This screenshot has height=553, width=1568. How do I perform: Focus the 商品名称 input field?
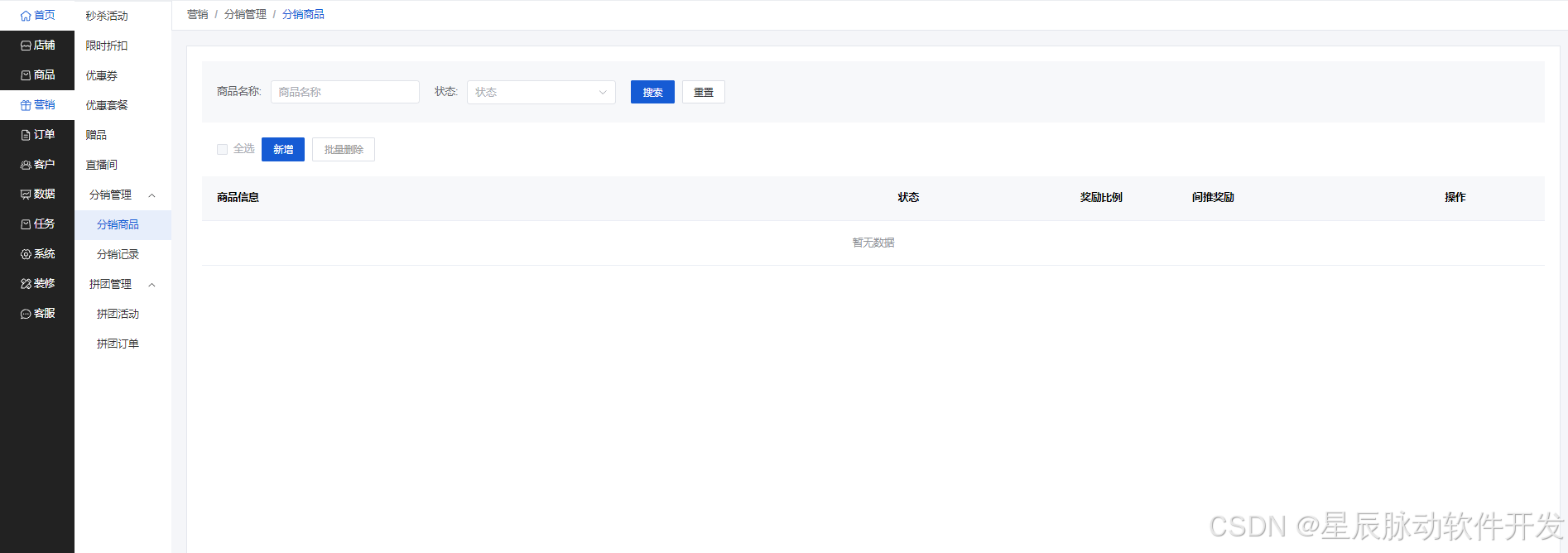pyautogui.click(x=345, y=92)
